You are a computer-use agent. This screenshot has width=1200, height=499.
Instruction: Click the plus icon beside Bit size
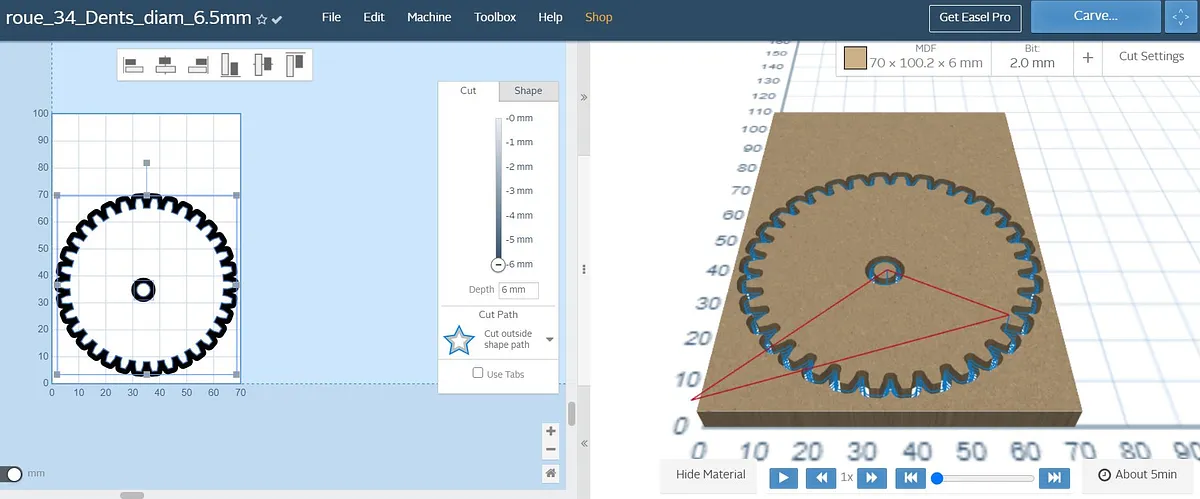click(x=1087, y=58)
